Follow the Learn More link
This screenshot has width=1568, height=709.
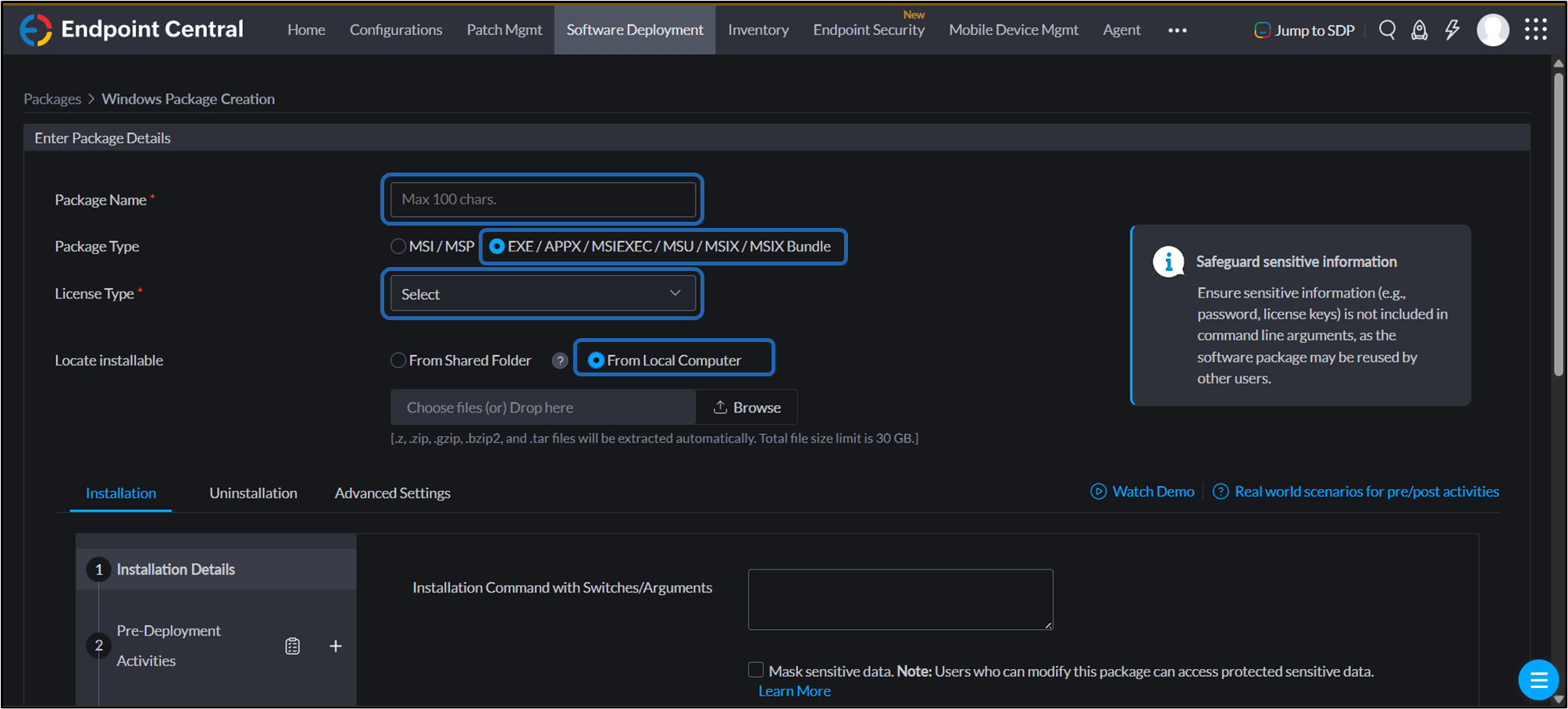pos(794,692)
